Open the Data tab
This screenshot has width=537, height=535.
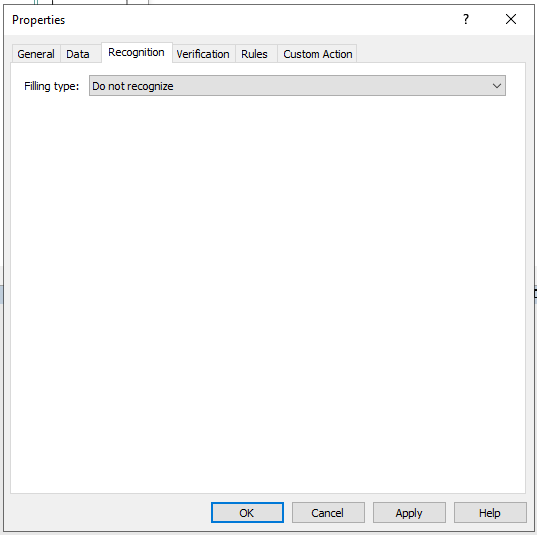pos(78,54)
